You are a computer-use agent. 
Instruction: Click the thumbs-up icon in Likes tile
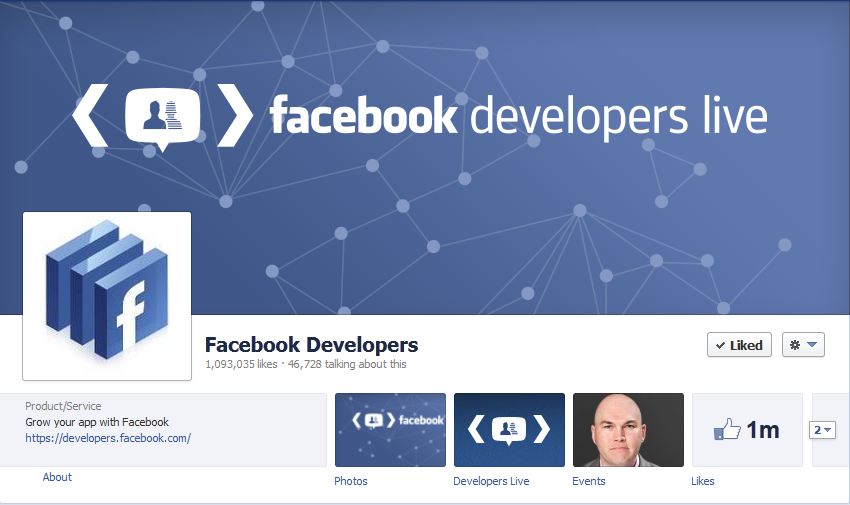[x=727, y=429]
